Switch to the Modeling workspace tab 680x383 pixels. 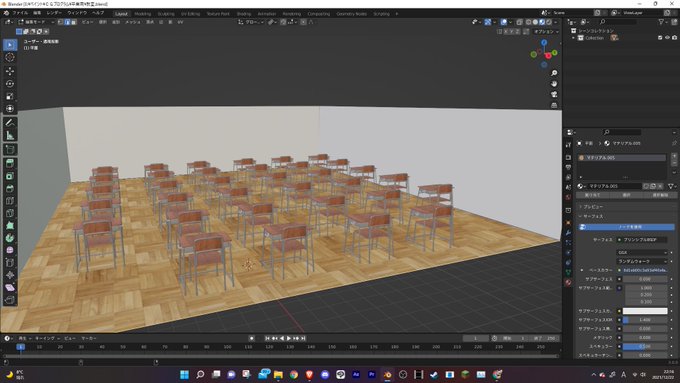[143, 14]
